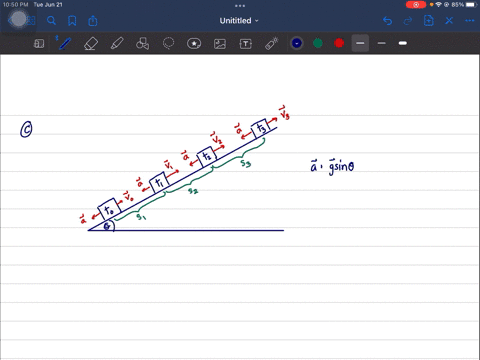Select the Image insert tool

(220, 44)
